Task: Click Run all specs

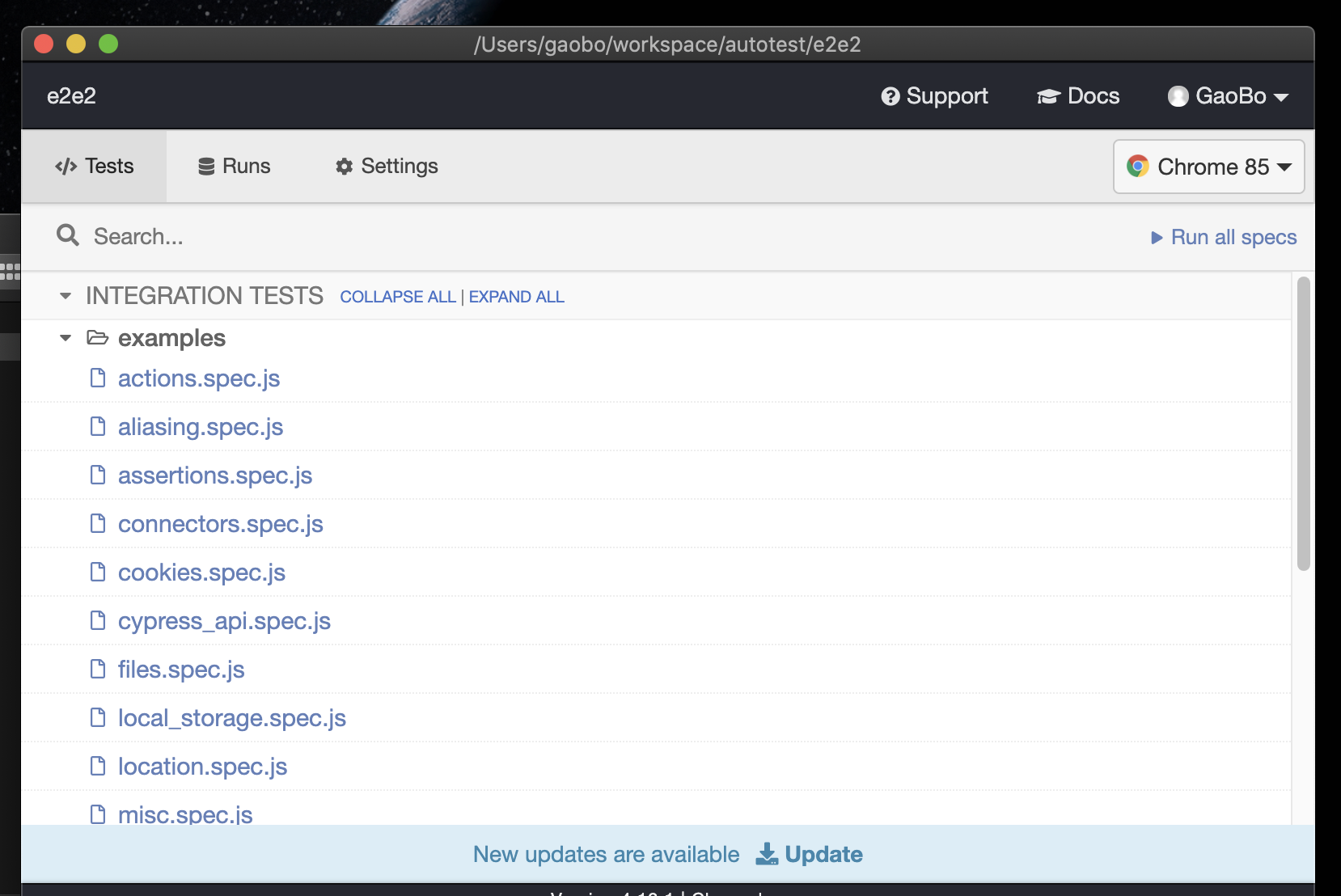Action: pos(1224,237)
